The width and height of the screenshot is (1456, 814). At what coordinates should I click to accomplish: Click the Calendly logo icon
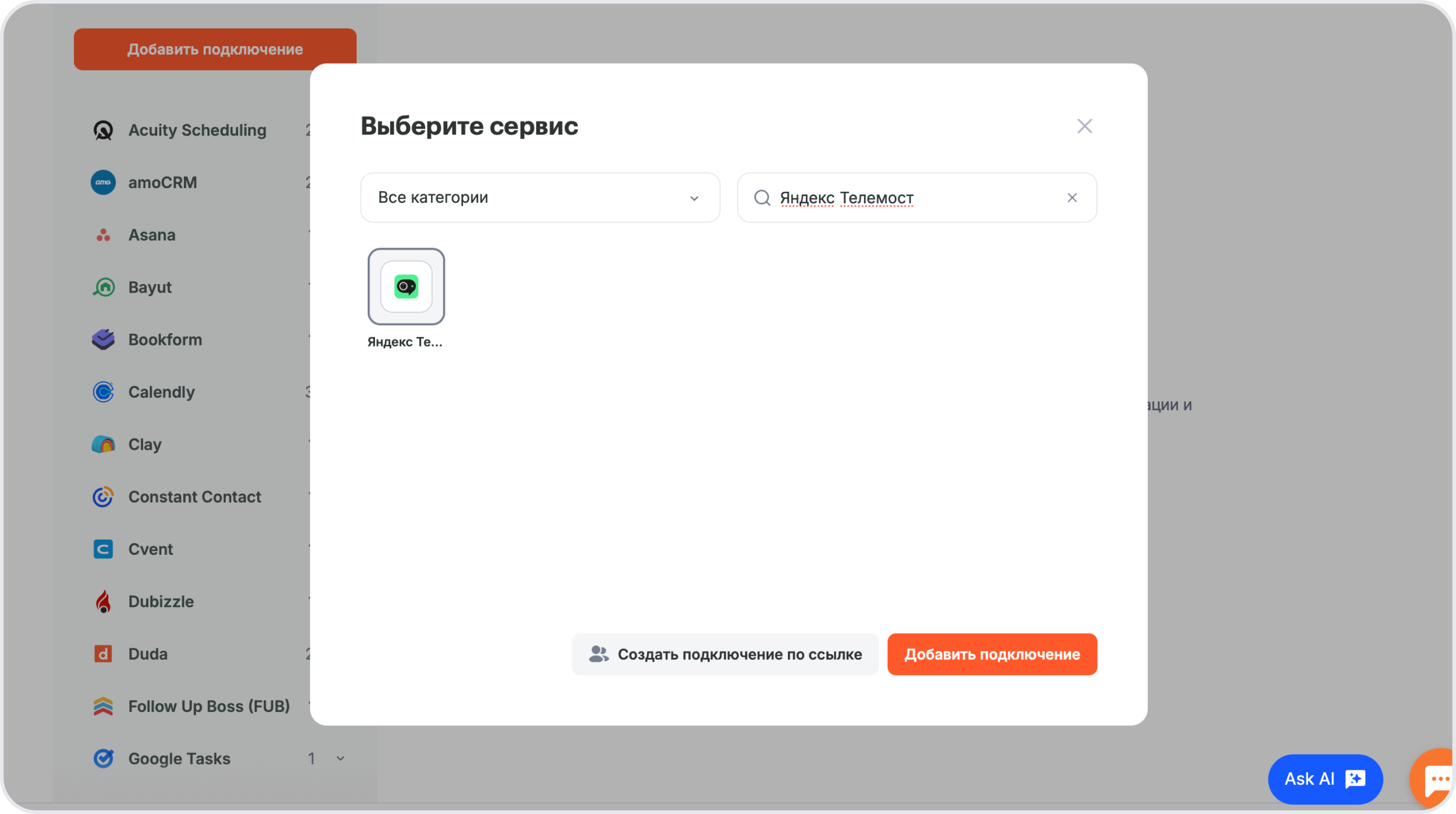point(103,392)
